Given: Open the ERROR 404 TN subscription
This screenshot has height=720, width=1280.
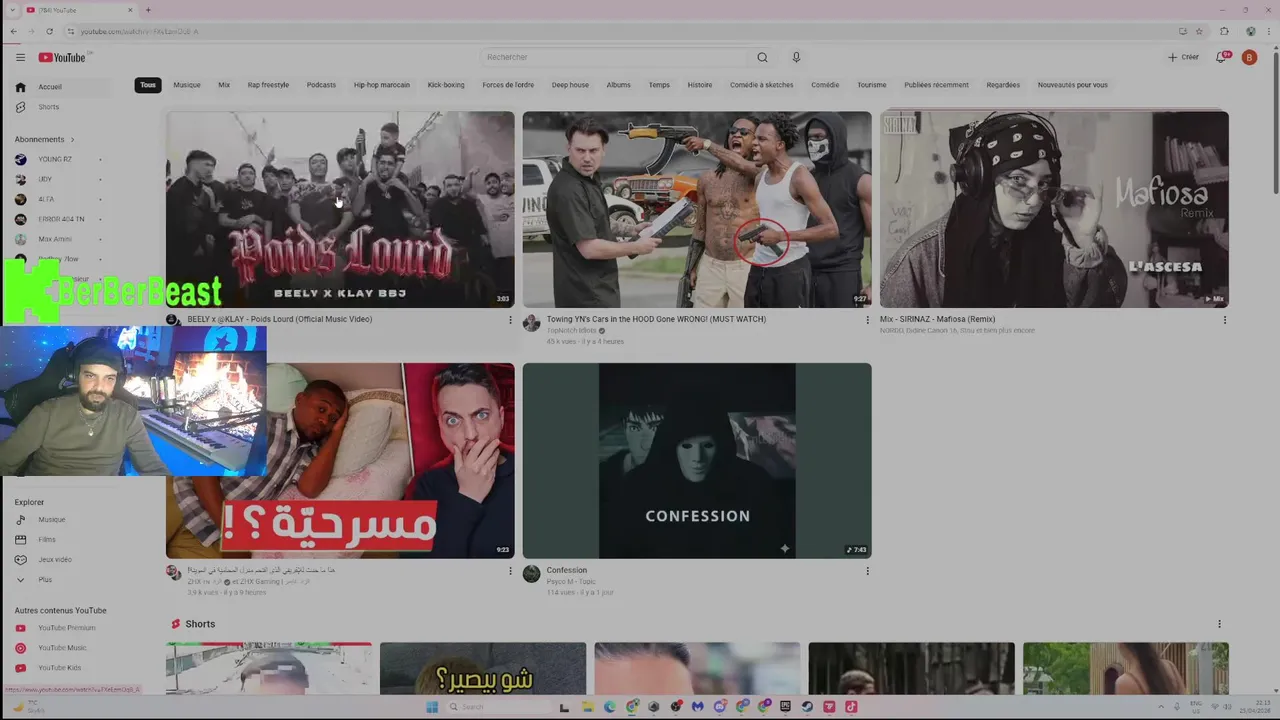Looking at the screenshot, I should [x=58, y=219].
